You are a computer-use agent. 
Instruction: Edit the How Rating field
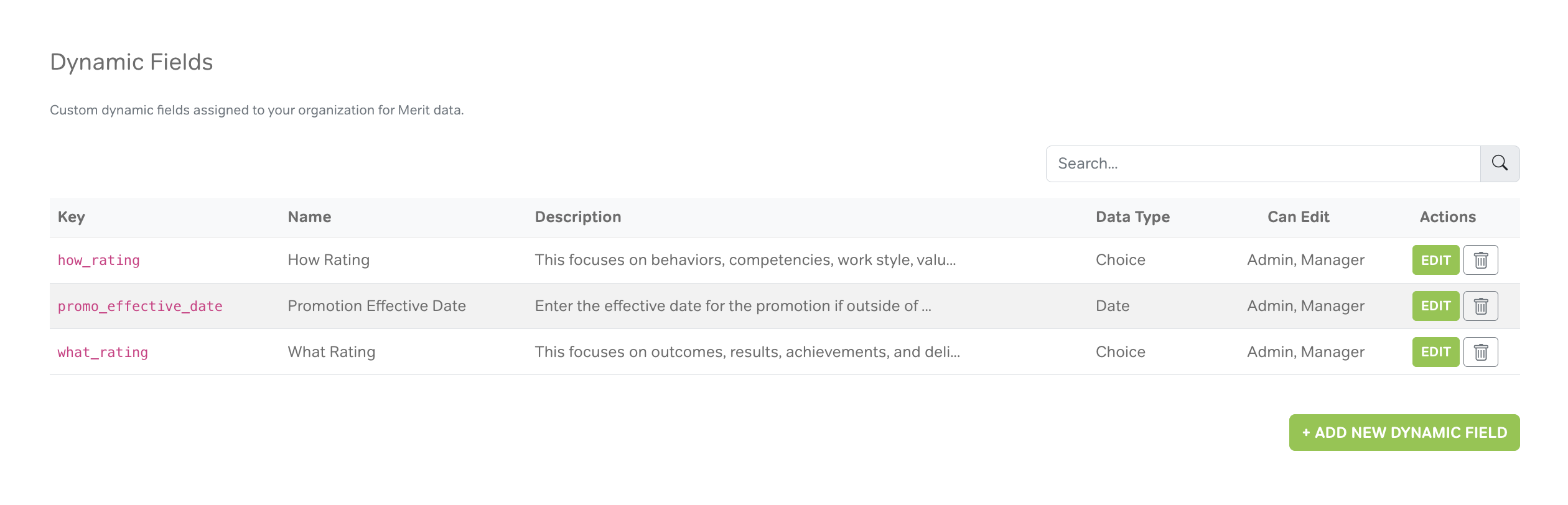click(x=1435, y=260)
